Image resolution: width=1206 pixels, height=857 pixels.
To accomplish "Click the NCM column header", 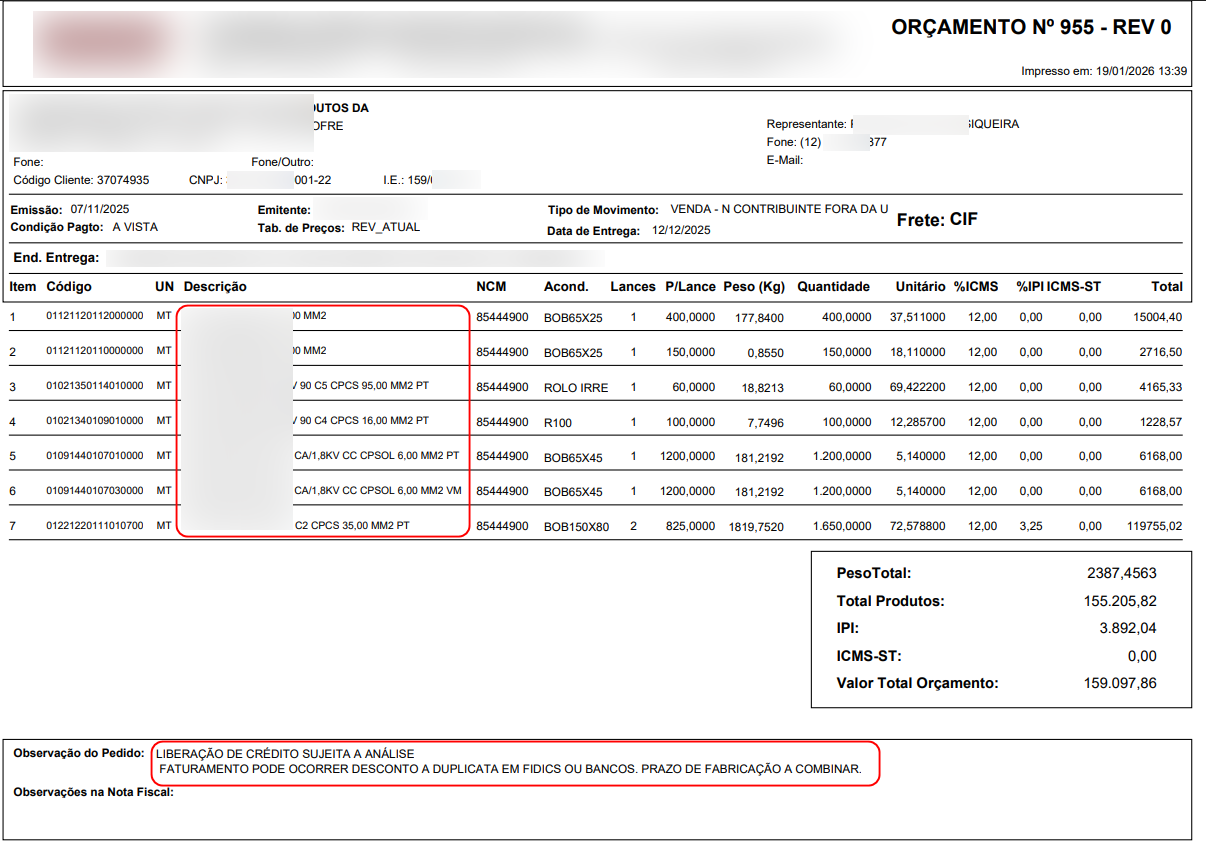I will point(491,287).
